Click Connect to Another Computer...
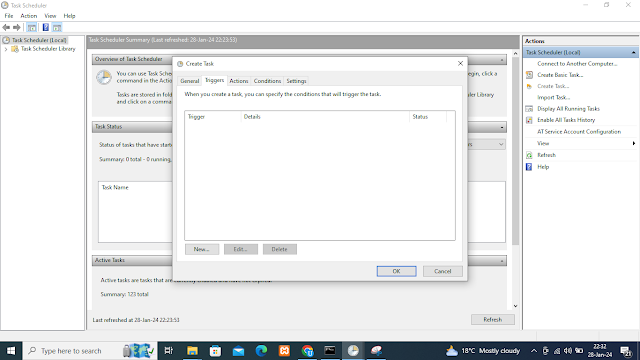 click(x=577, y=64)
